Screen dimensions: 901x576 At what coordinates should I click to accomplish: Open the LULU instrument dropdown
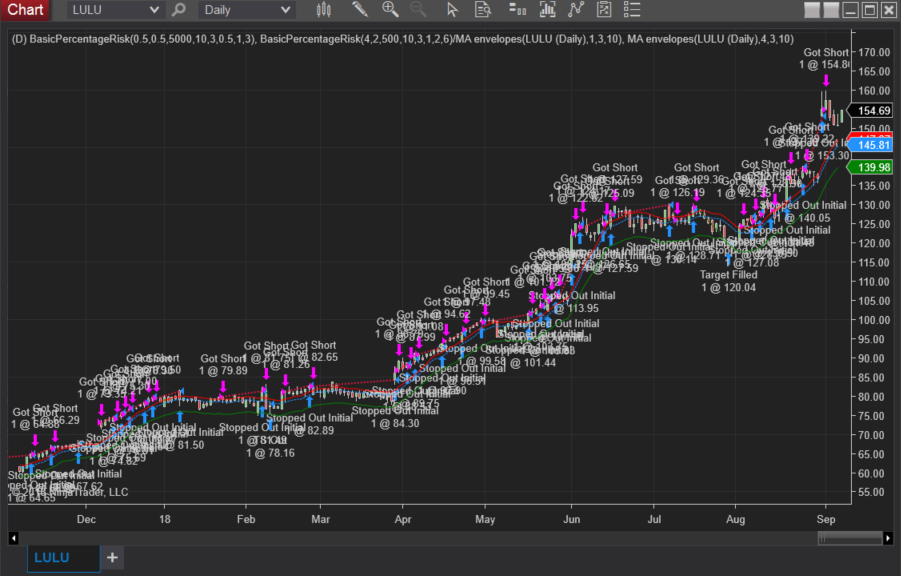116,10
